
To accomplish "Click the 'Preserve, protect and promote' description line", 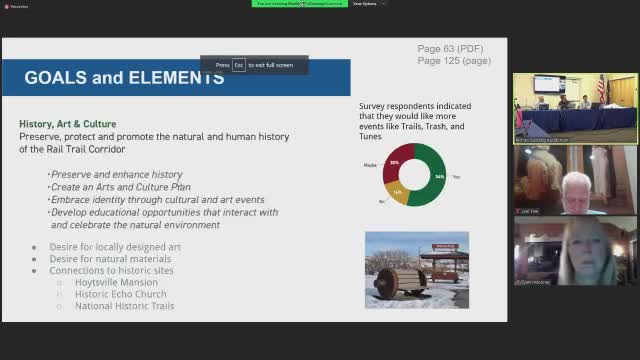I will click(154, 137).
